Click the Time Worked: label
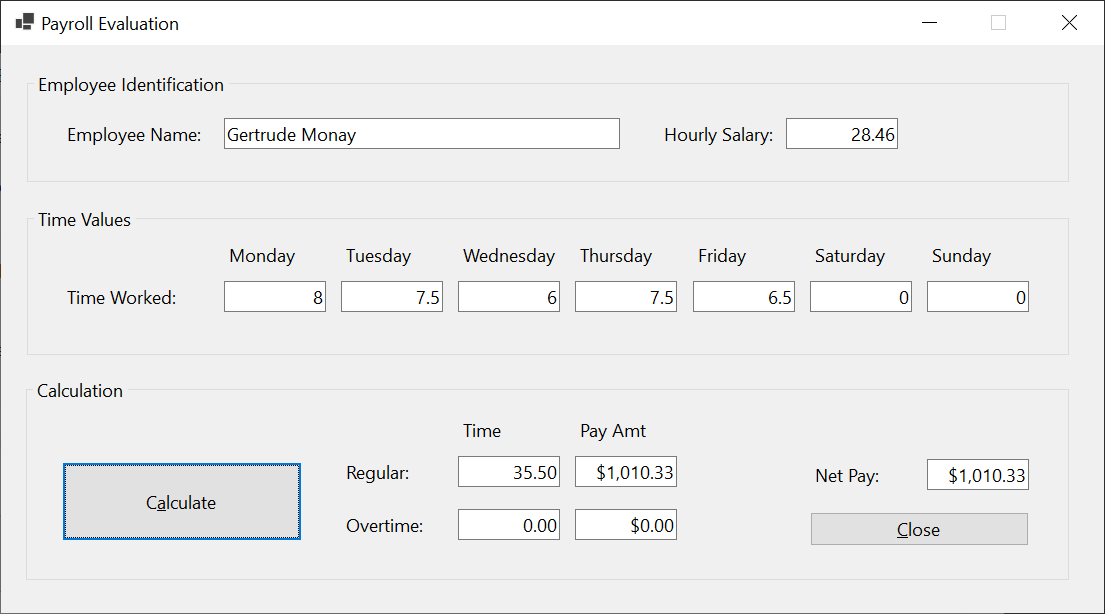This screenshot has height=614, width=1105. point(121,298)
